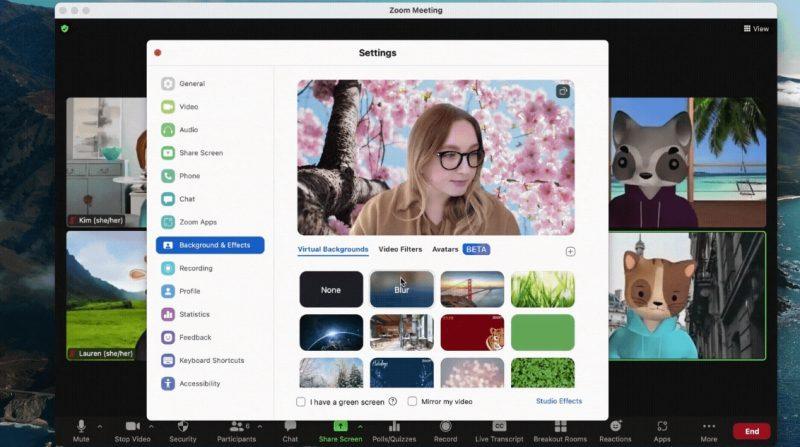The height and width of the screenshot is (447, 800).
Task: Open Profile settings section
Action: point(181,291)
